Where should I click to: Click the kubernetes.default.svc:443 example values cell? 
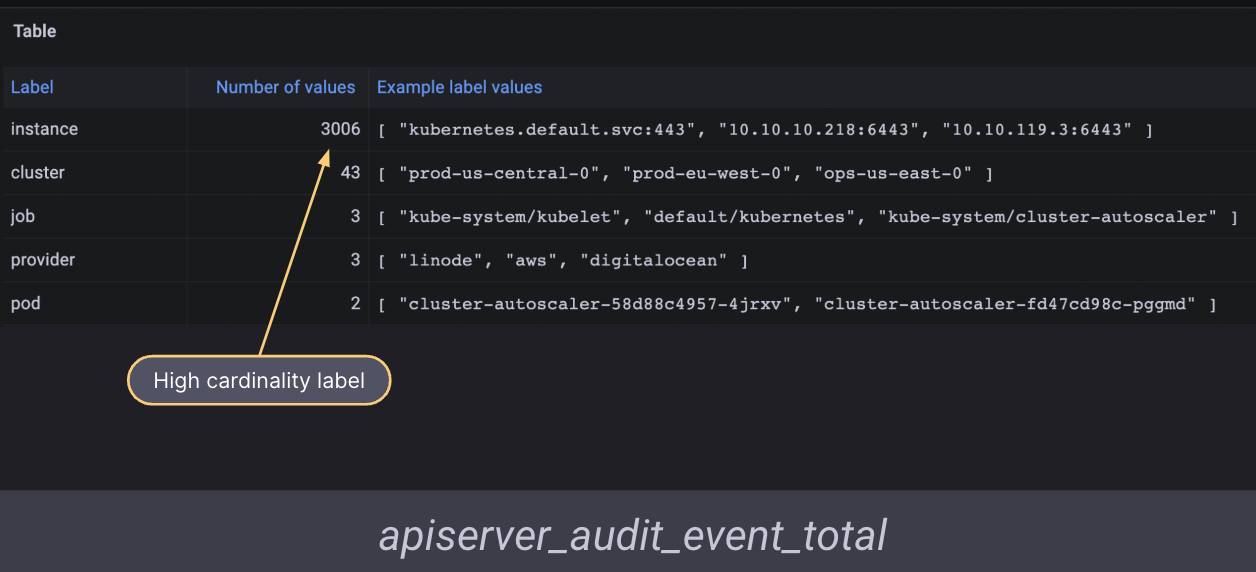pos(765,130)
